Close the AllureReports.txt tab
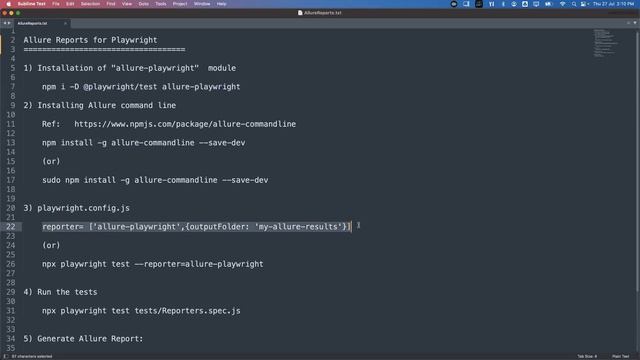The height and width of the screenshot is (360, 640). (65, 23)
